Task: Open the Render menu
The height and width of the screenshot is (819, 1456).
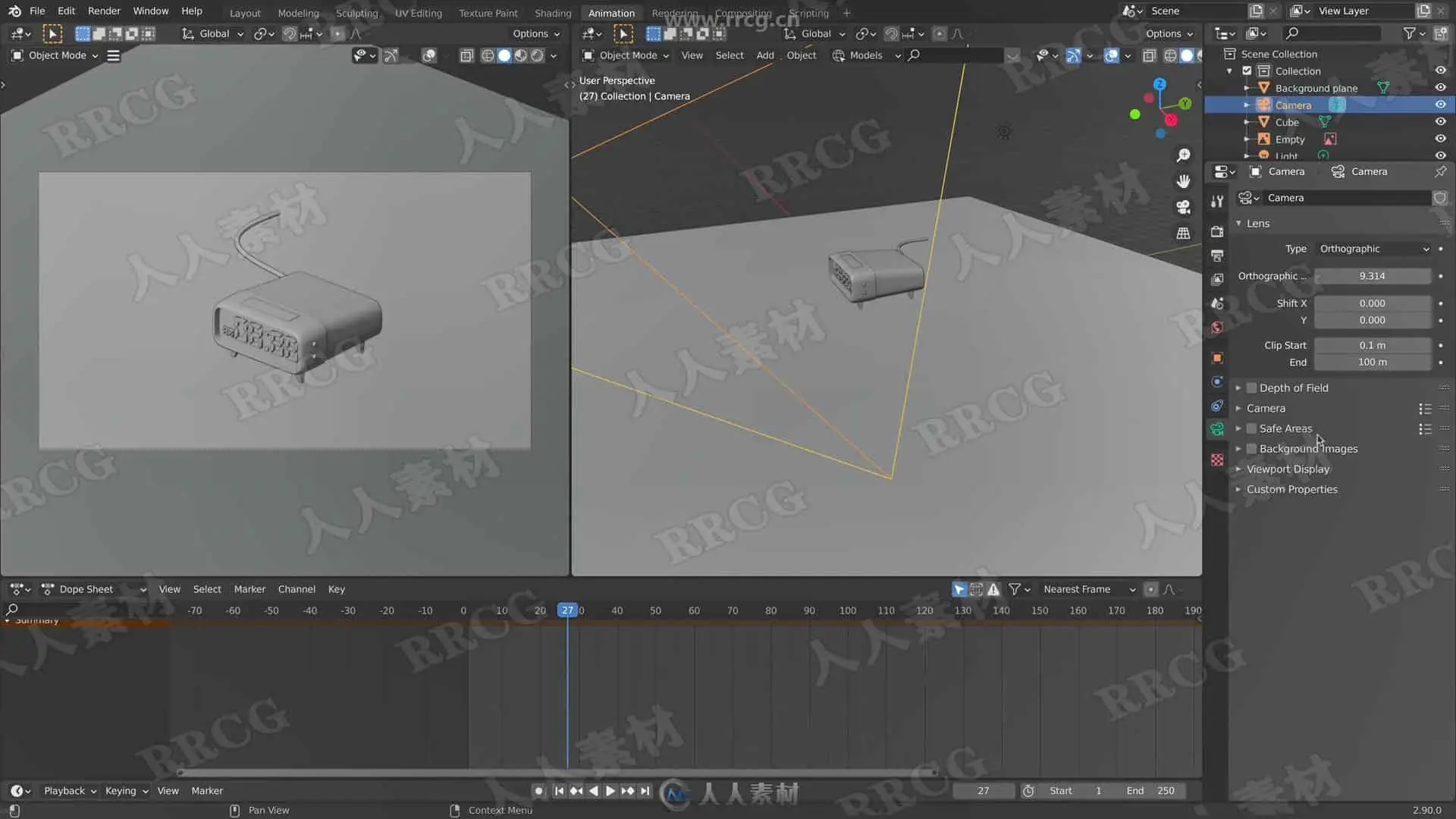Action: [x=104, y=11]
